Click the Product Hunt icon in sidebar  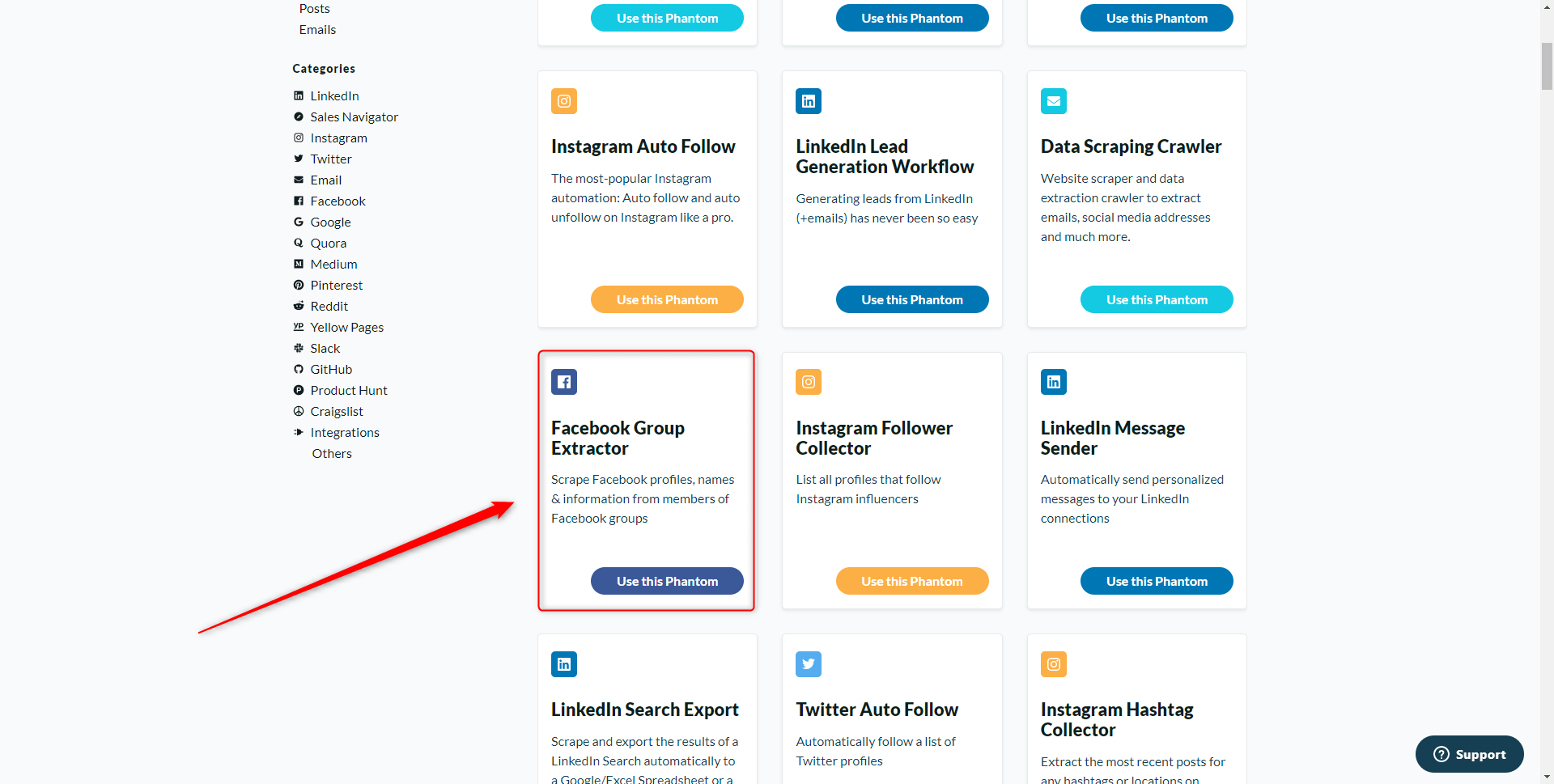(x=299, y=390)
